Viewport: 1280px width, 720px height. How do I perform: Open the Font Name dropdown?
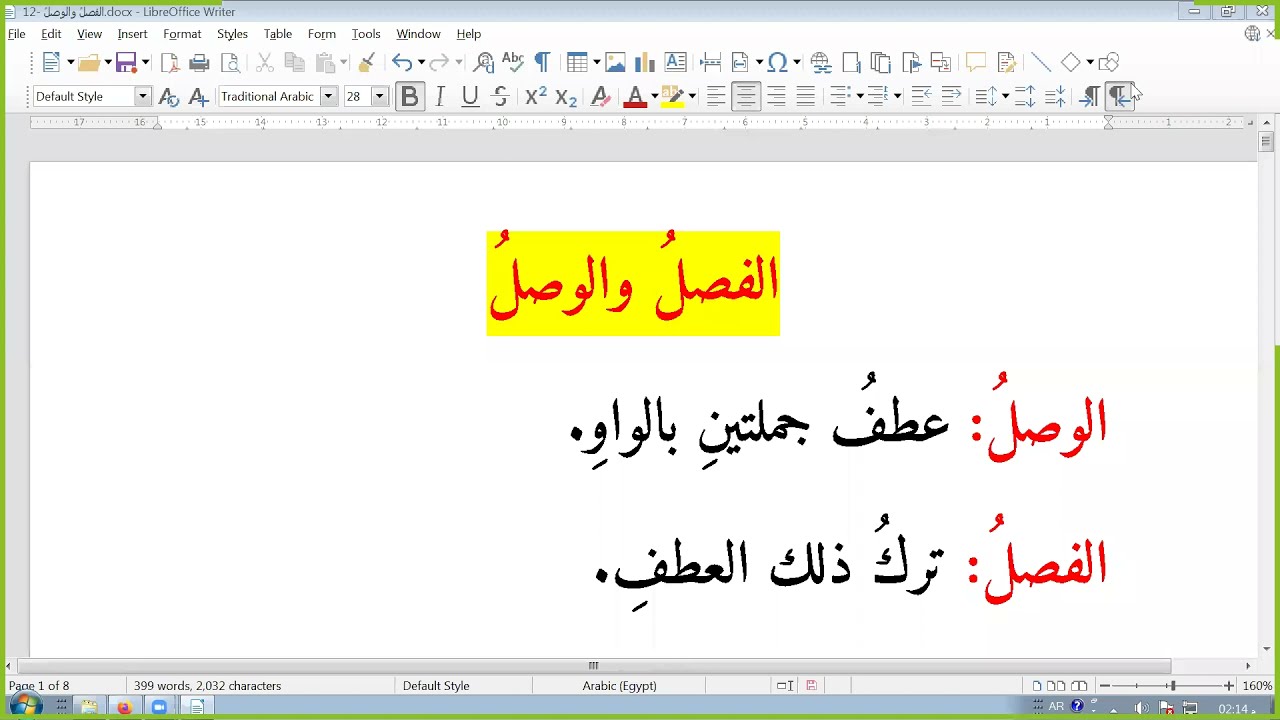pyautogui.click(x=328, y=97)
